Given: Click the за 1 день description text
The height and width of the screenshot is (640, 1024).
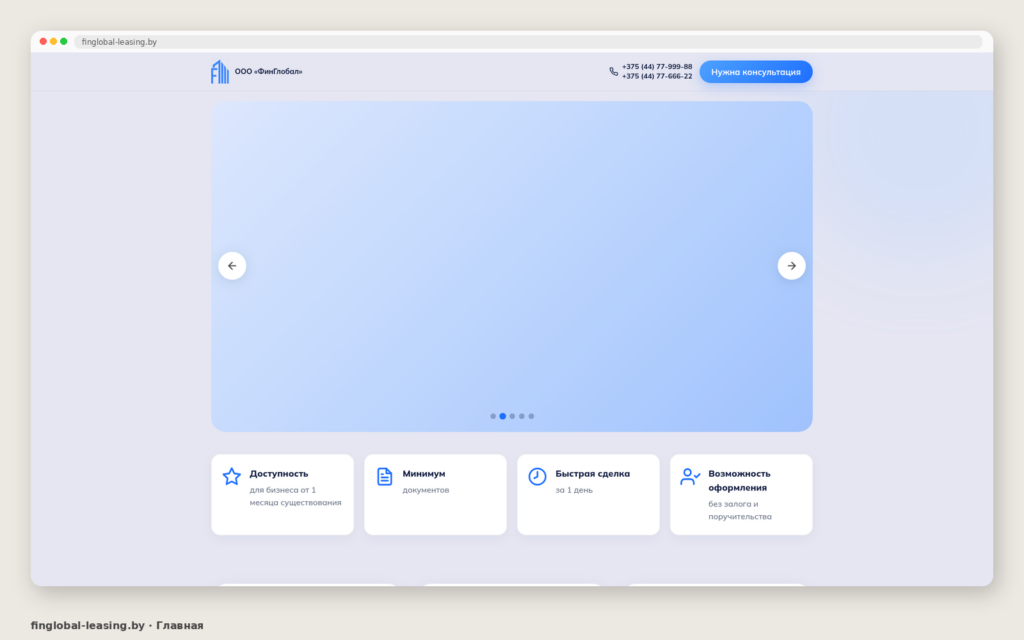Looking at the screenshot, I should (574, 490).
